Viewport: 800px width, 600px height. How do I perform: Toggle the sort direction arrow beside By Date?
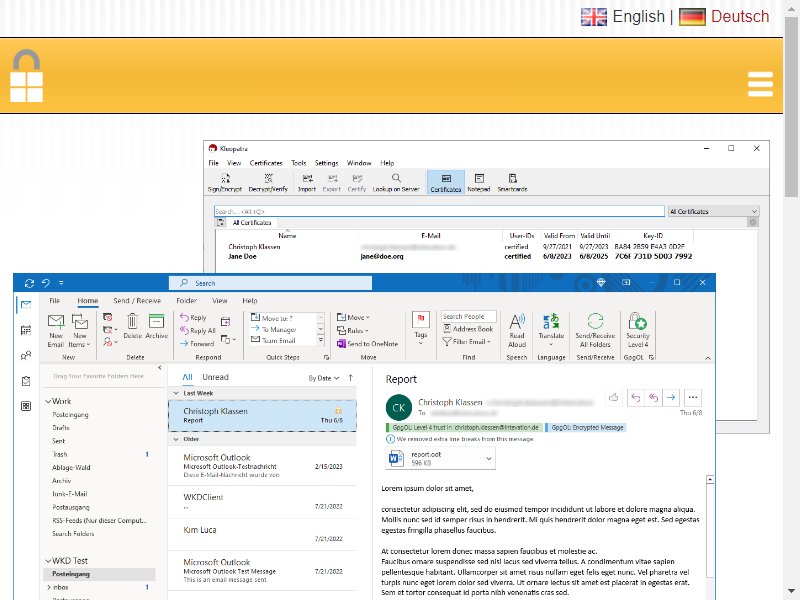click(351, 378)
